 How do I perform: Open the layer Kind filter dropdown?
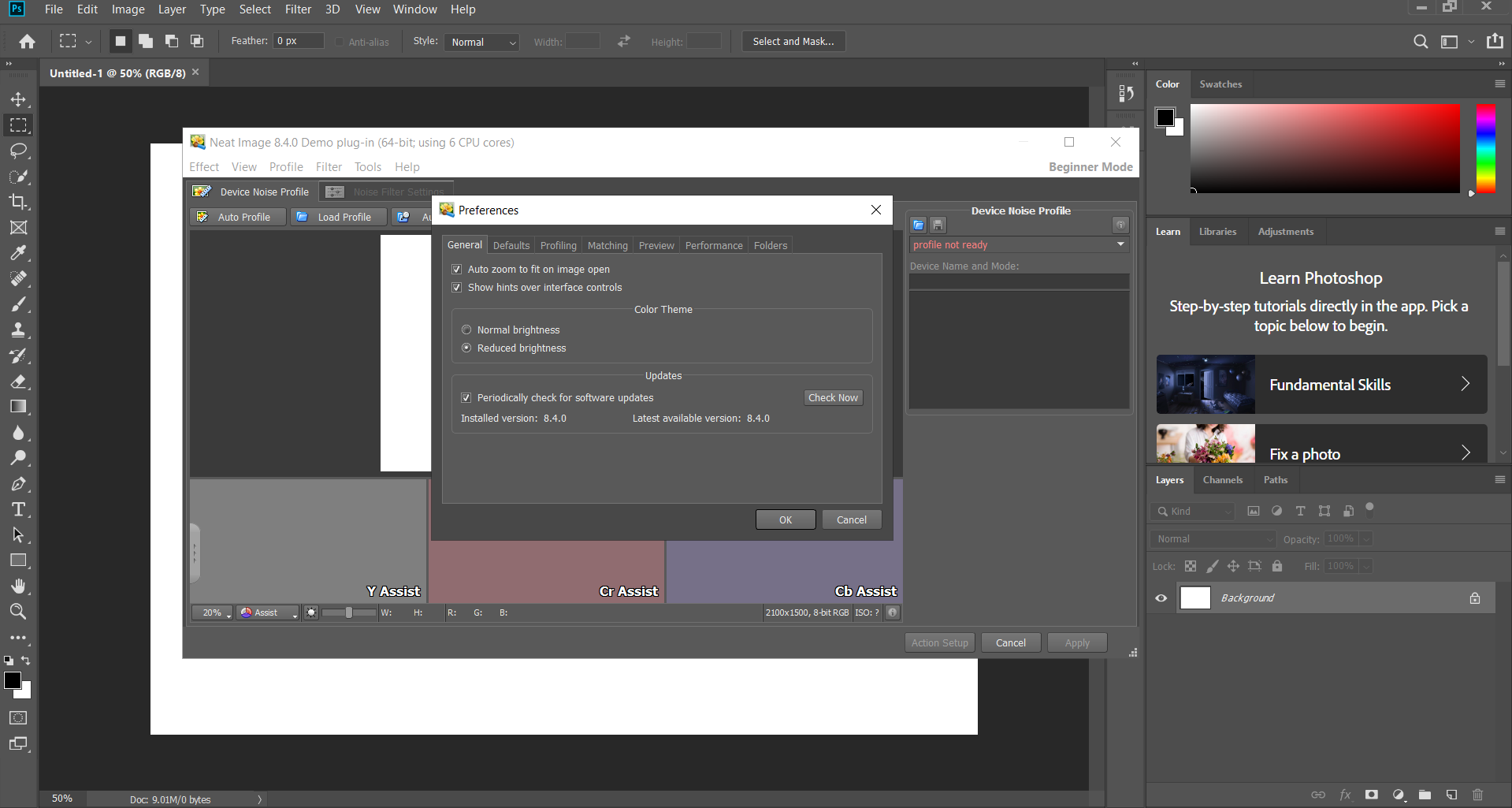pos(1192,512)
